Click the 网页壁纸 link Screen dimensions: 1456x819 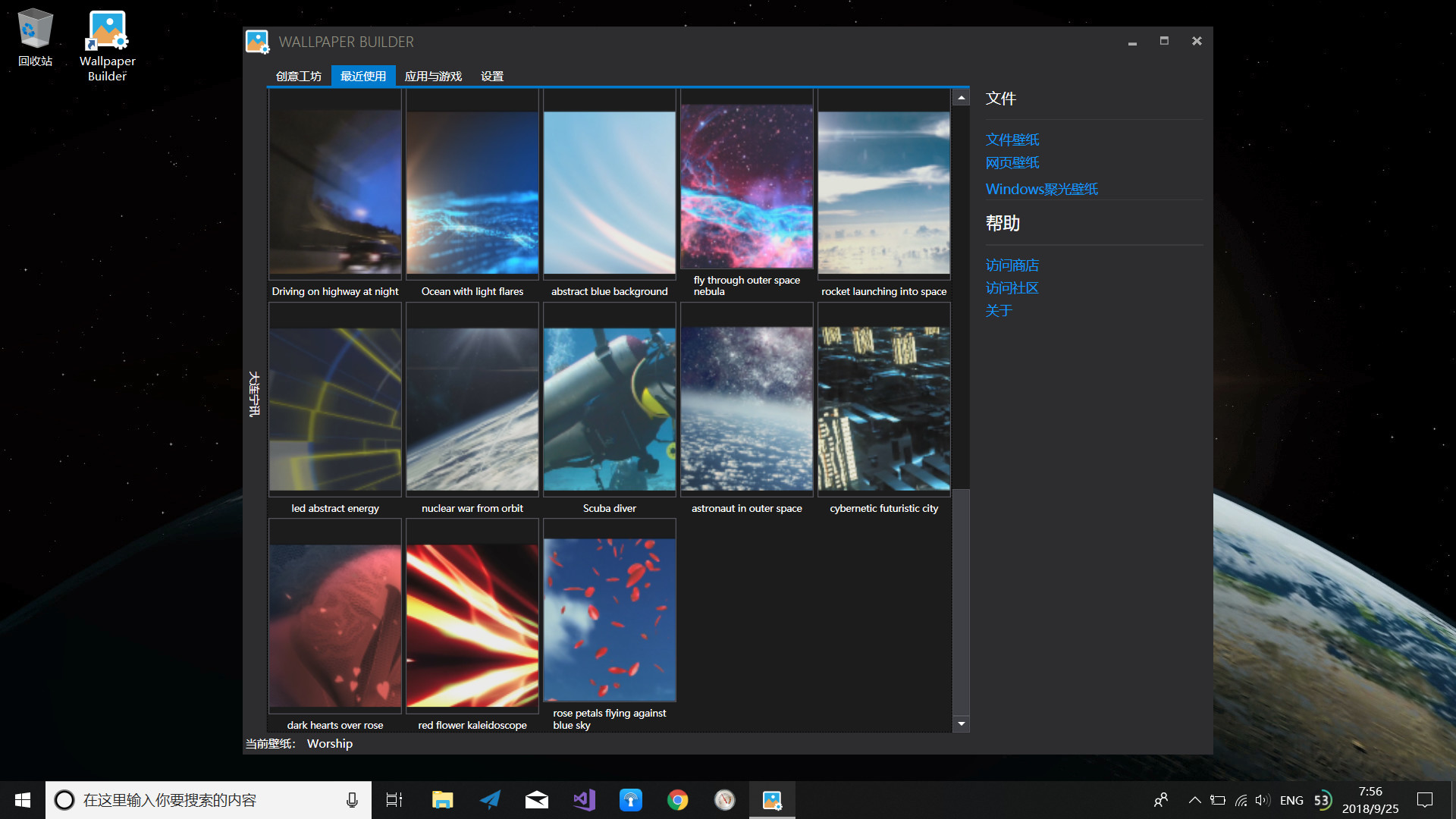[1012, 162]
